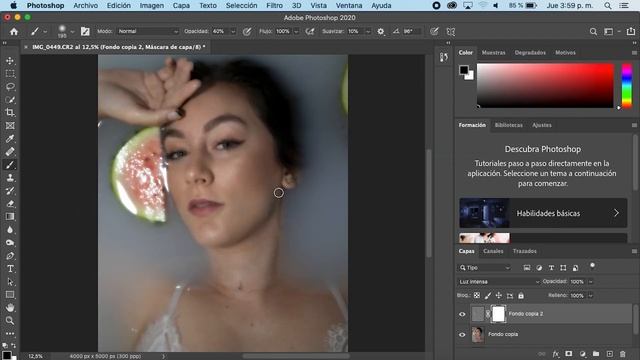640x360 pixels.
Task: Select the Lasso tool
Action: [10, 87]
